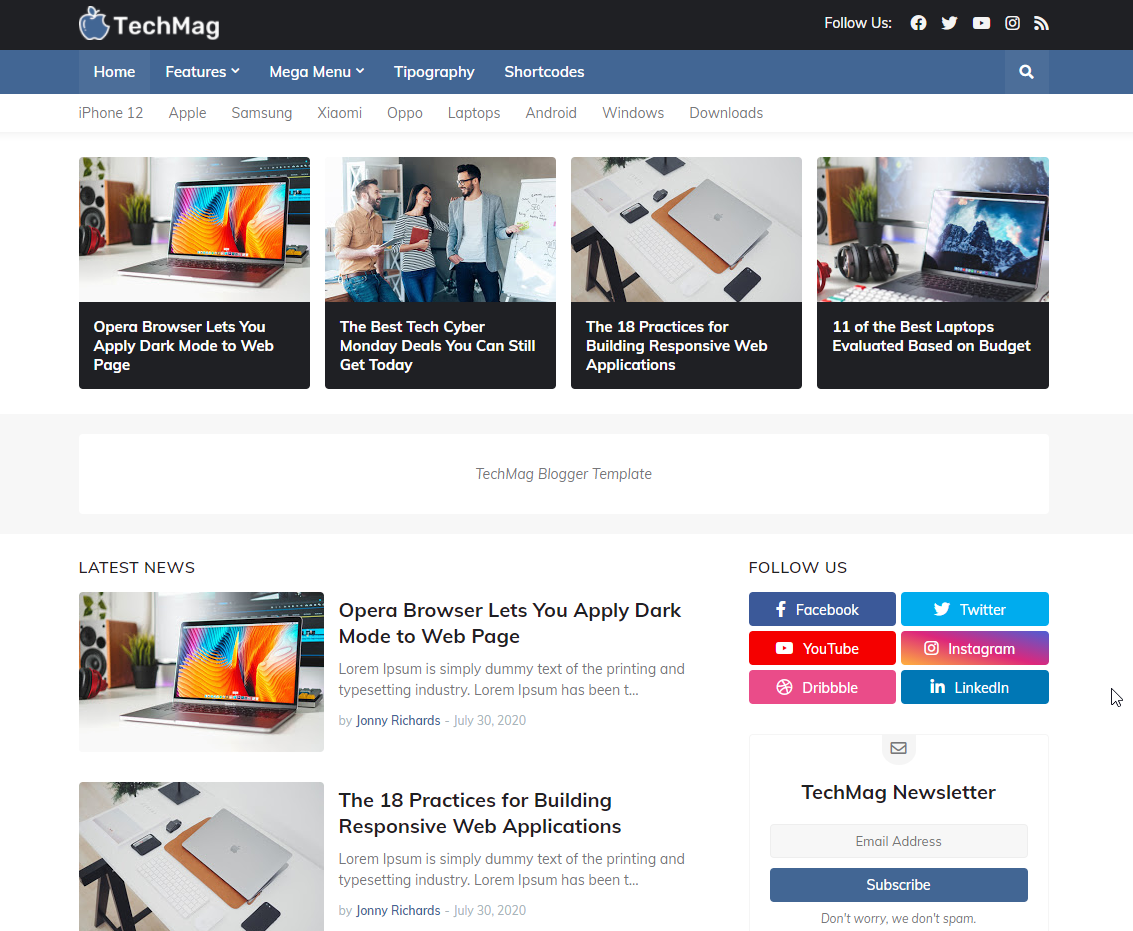Open the Facebook icon in the top bar
Image resolution: width=1133 pixels, height=931 pixels.
(918, 23)
